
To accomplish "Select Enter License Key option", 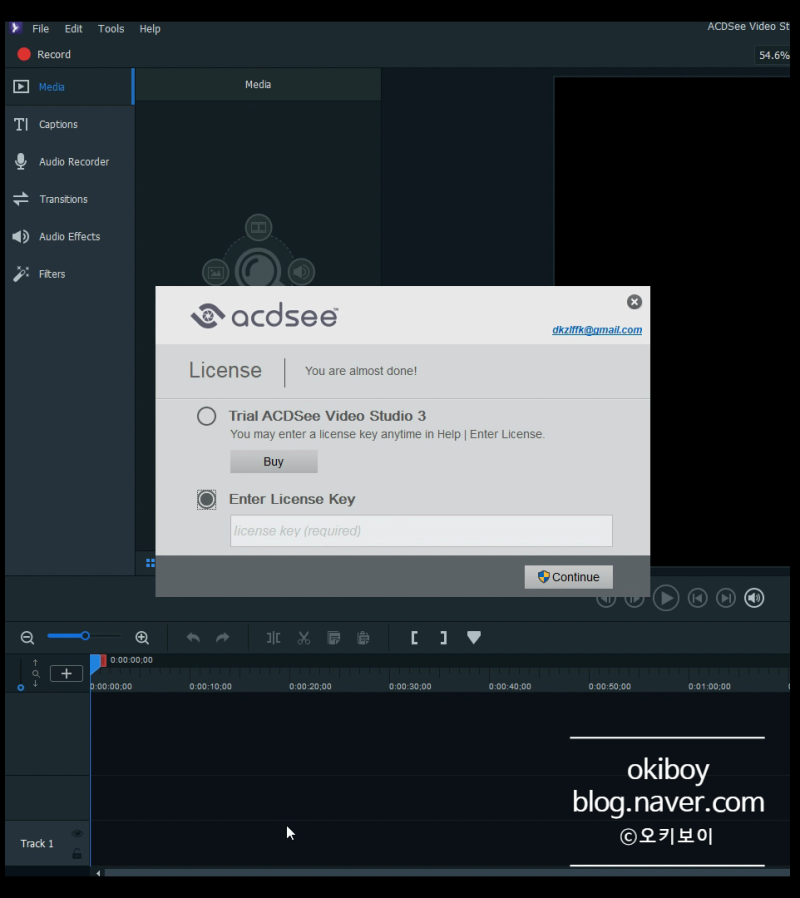I will click(207, 499).
